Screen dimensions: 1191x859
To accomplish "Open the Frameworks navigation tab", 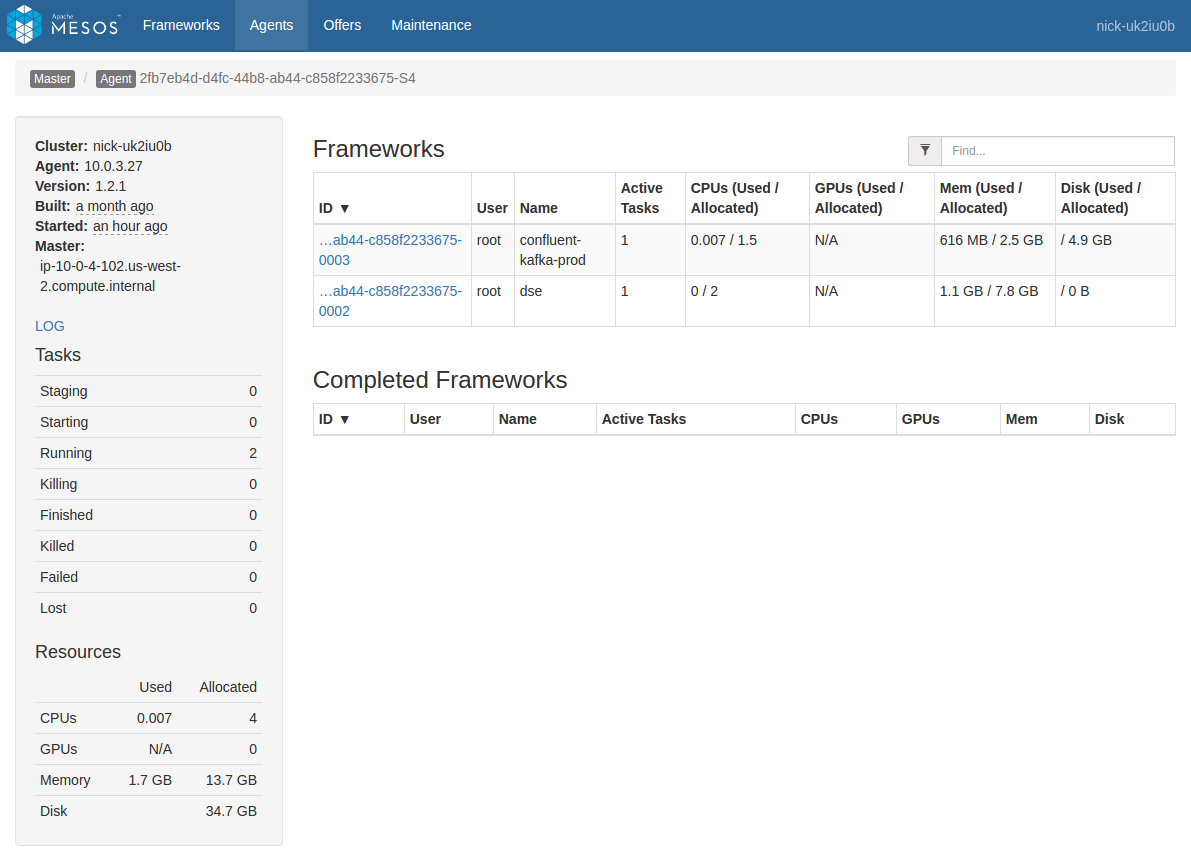I will pyautogui.click(x=181, y=25).
